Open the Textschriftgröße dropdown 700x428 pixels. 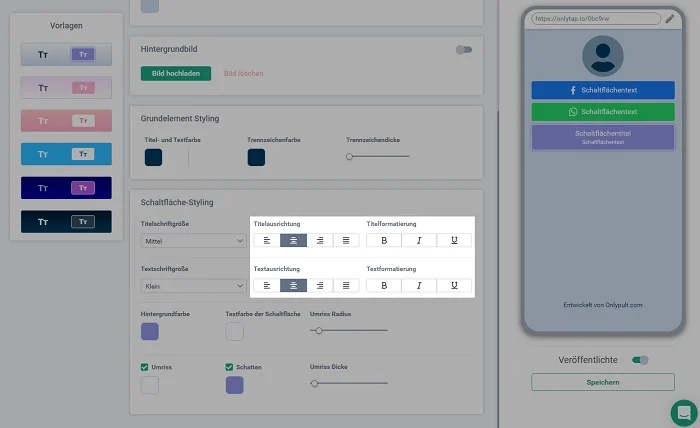(x=193, y=286)
